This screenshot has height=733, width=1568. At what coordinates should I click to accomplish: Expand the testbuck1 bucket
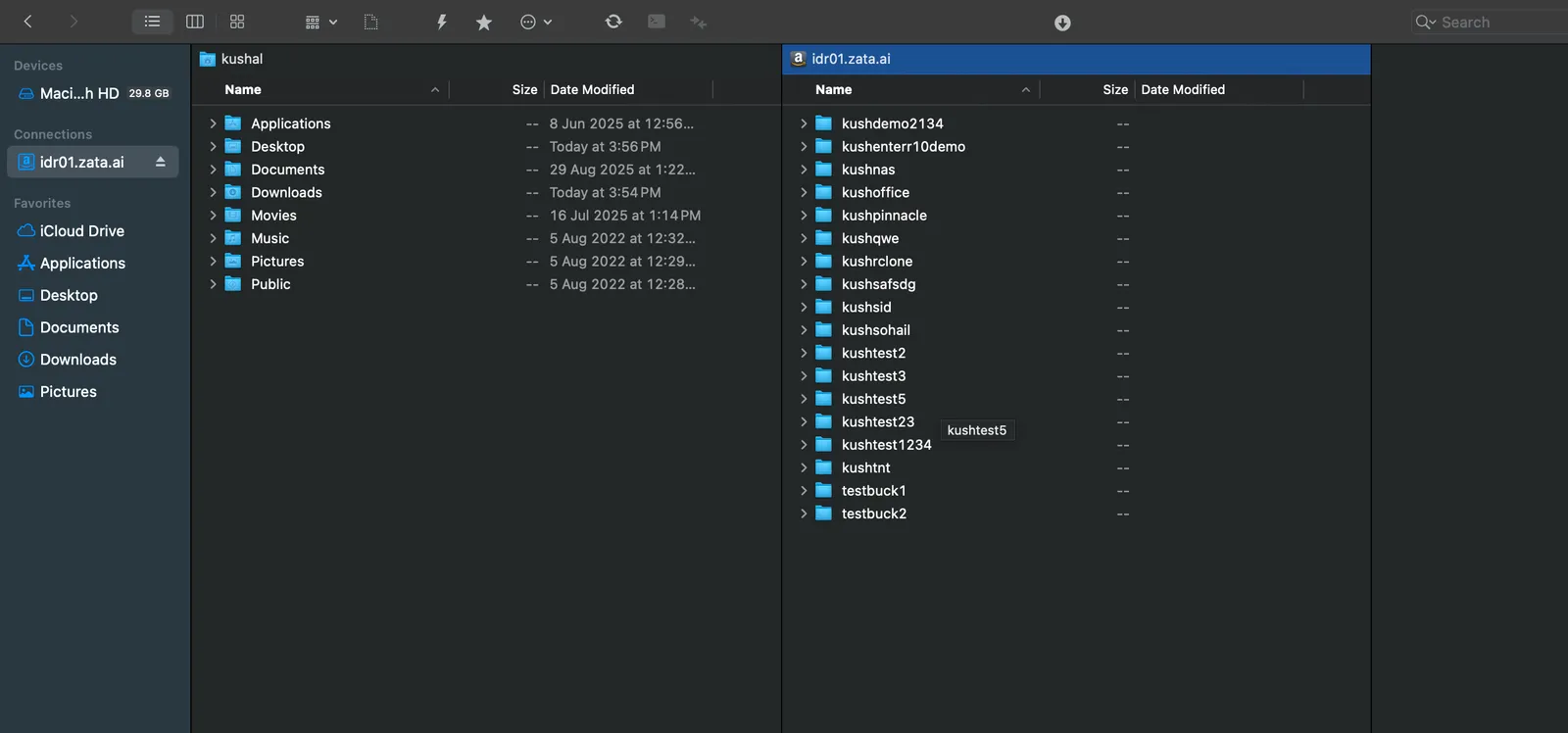click(x=804, y=491)
